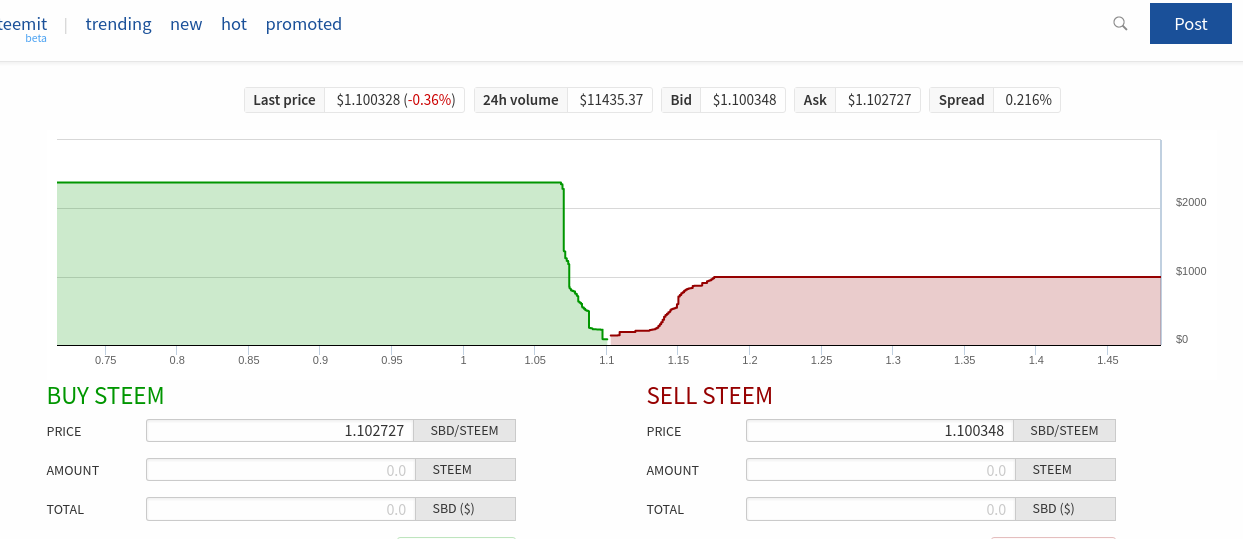Image resolution: width=1243 pixels, height=539 pixels.
Task: Open the search magnifier icon
Action: [1121, 23]
